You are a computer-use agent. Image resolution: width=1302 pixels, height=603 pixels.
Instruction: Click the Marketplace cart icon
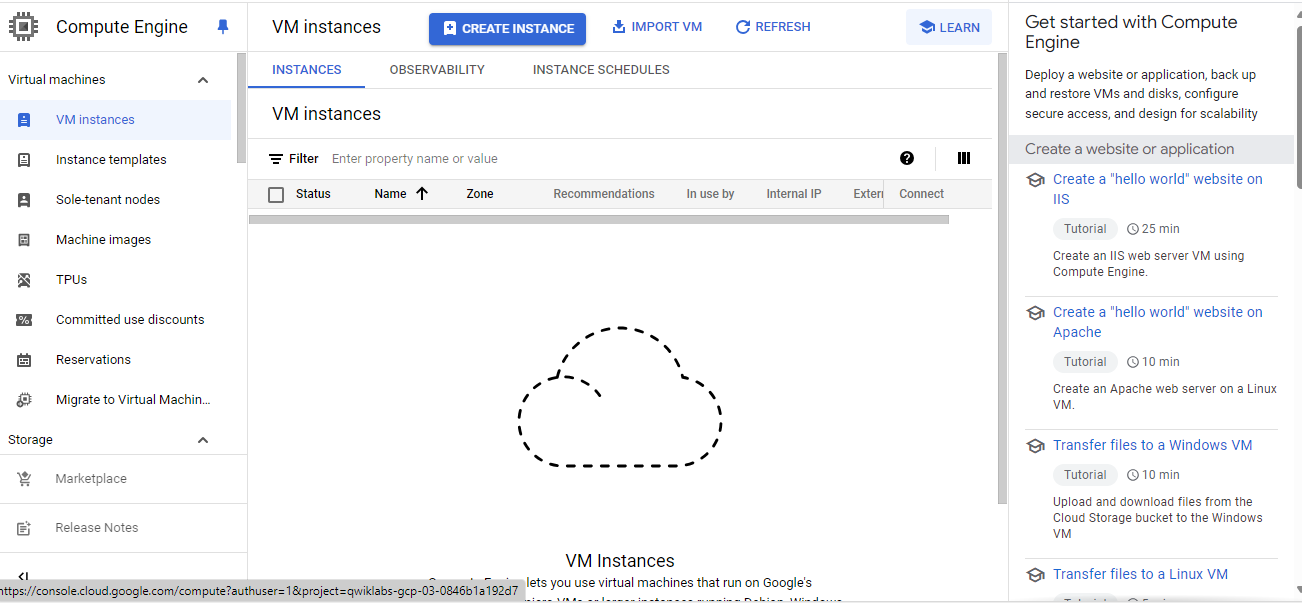click(x=24, y=479)
